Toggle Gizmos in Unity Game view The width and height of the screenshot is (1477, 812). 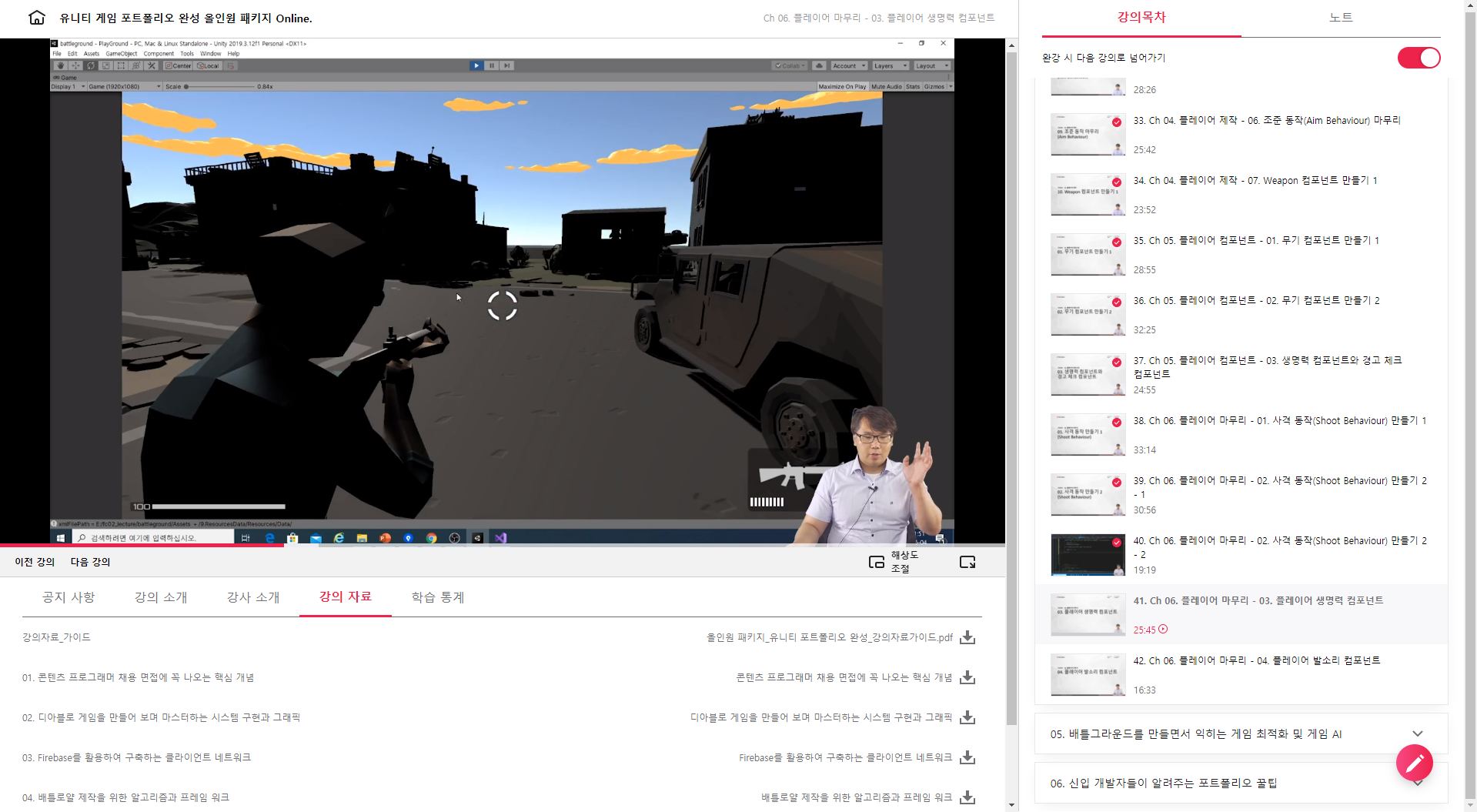coord(934,86)
